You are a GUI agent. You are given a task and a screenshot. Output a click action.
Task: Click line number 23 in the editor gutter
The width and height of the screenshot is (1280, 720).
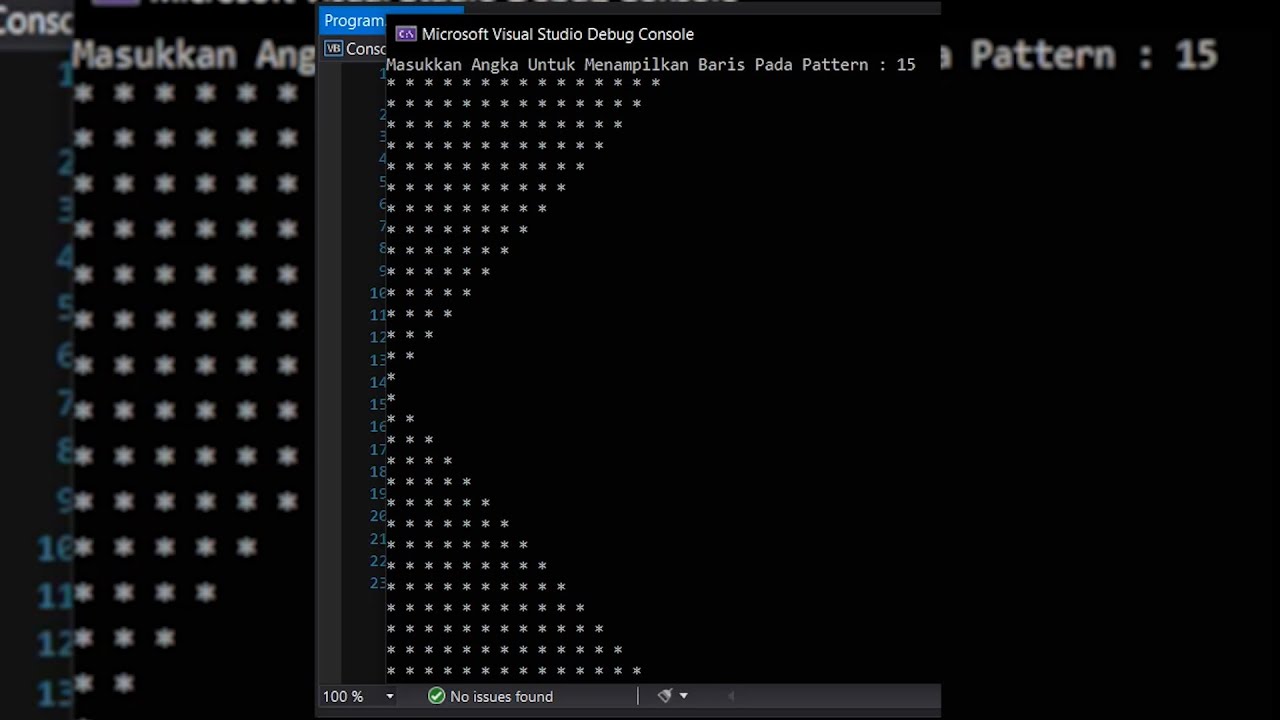click(x=377, y=583)
